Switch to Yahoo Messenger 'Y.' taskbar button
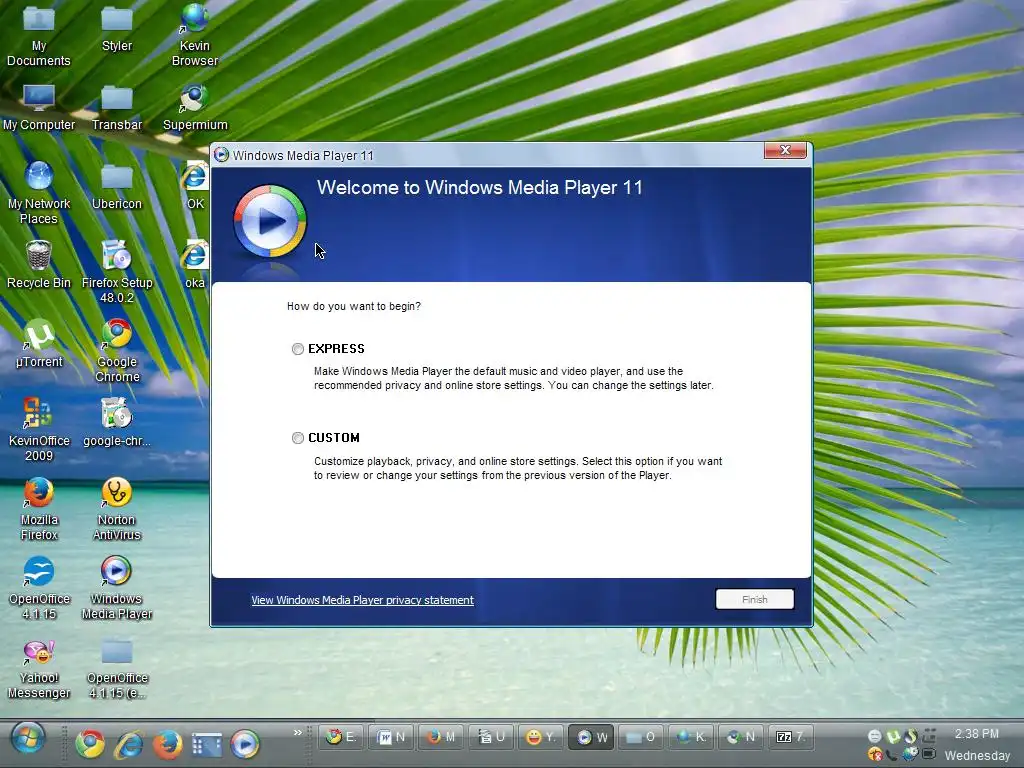Image resolution: width=1024 pixels, height=768 pixels. coord(541,737)
